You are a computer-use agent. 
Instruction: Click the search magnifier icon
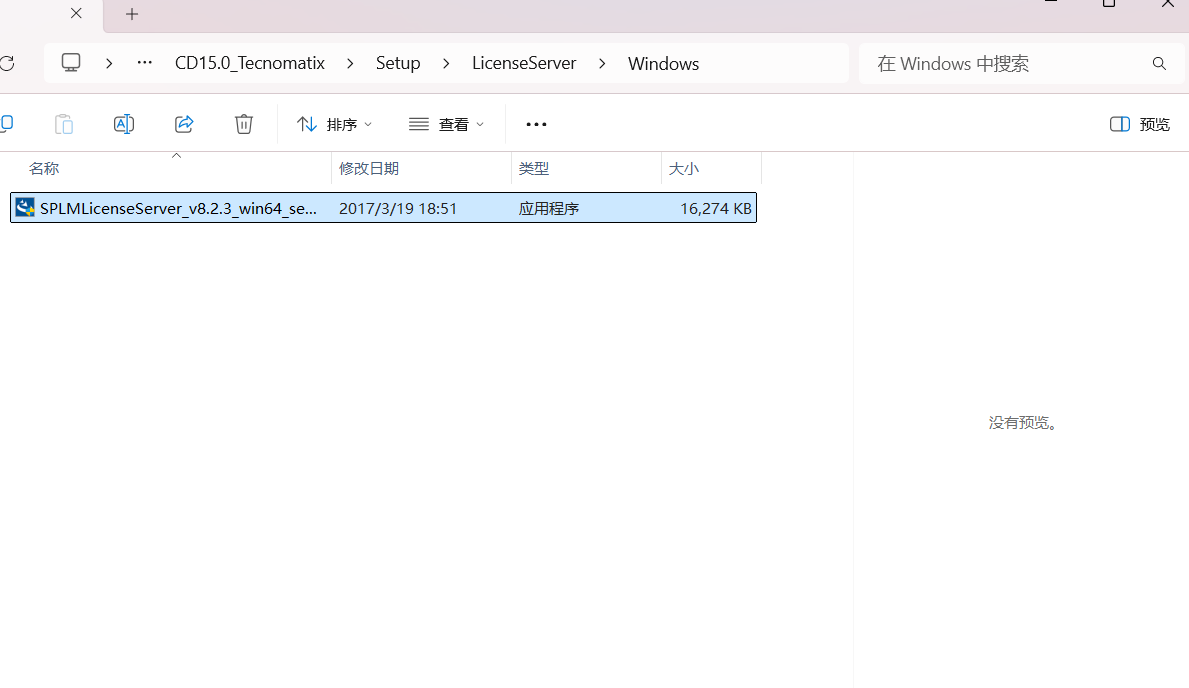[x=1159, y=64]
